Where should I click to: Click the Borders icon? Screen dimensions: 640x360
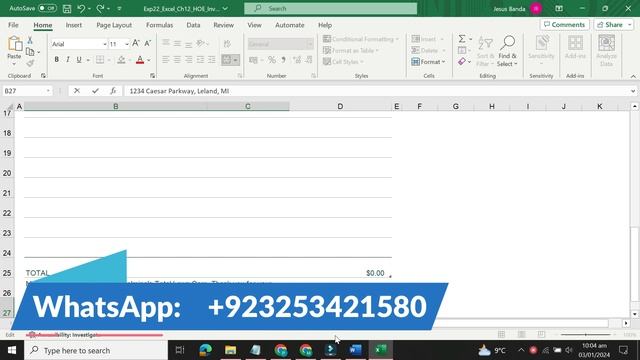[100, 60]
